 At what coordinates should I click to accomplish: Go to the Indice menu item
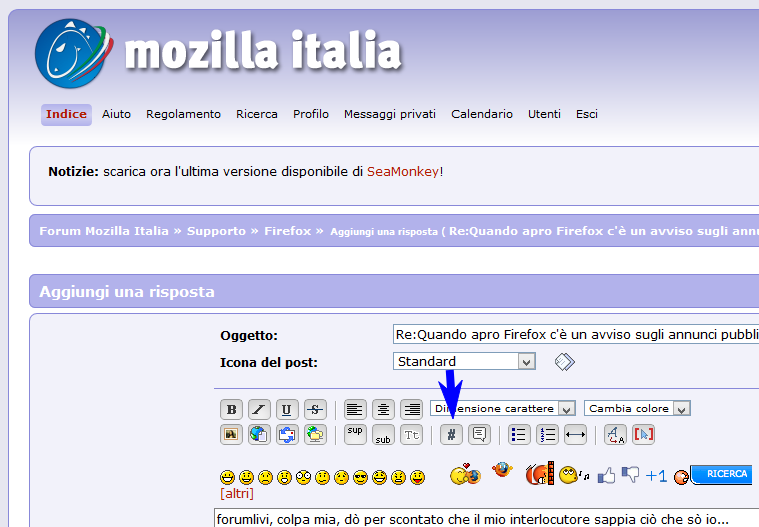click(66, 114)
